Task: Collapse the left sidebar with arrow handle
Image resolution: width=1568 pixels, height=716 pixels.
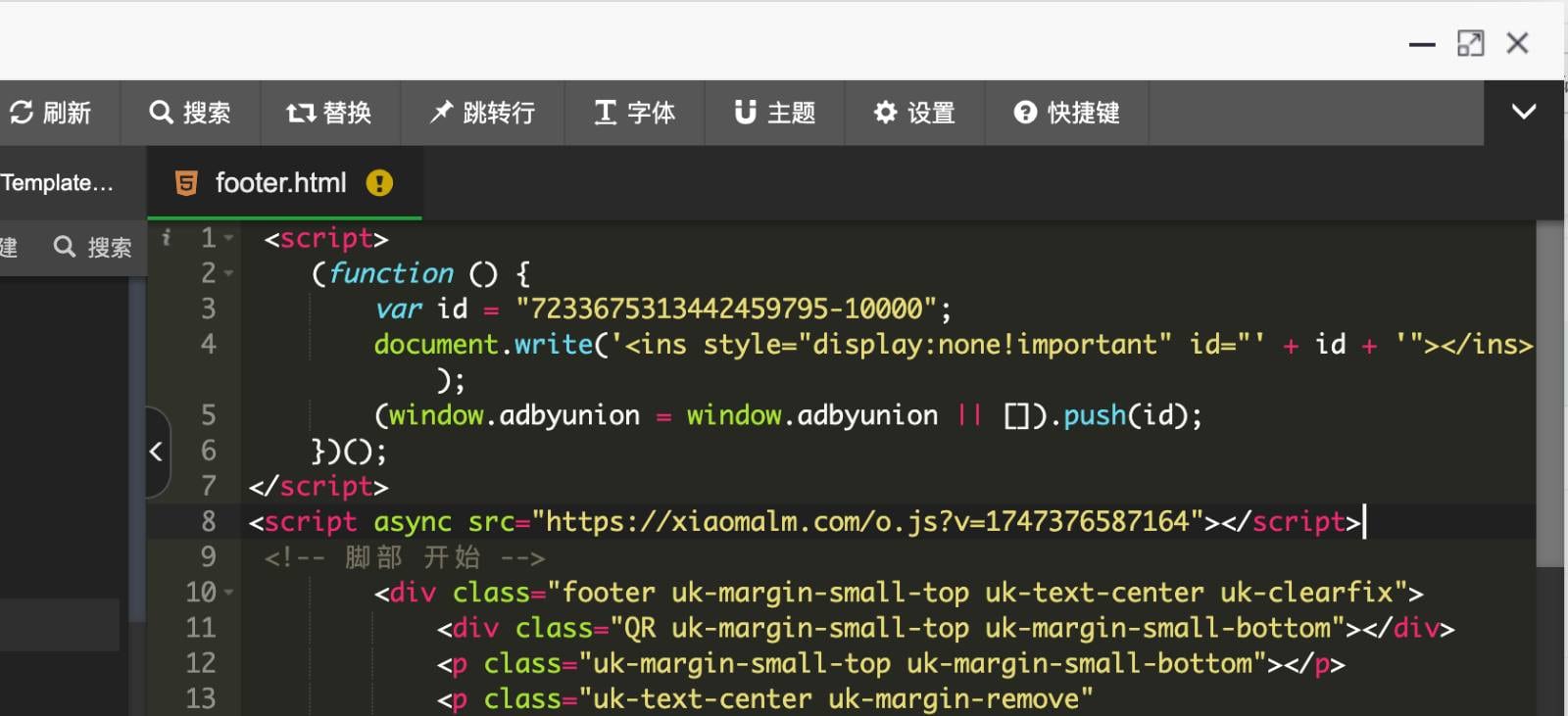Action: 157,452
